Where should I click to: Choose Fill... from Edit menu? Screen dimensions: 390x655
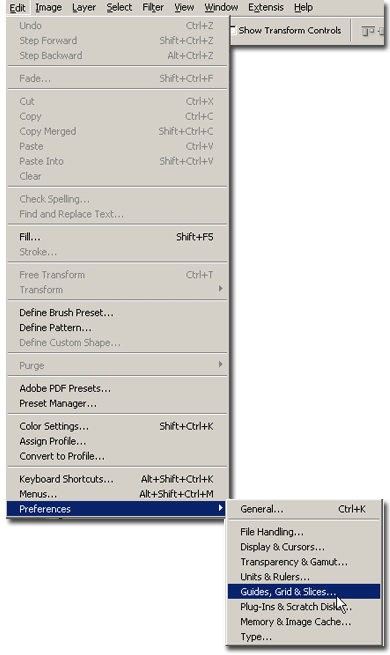[117, 237]
